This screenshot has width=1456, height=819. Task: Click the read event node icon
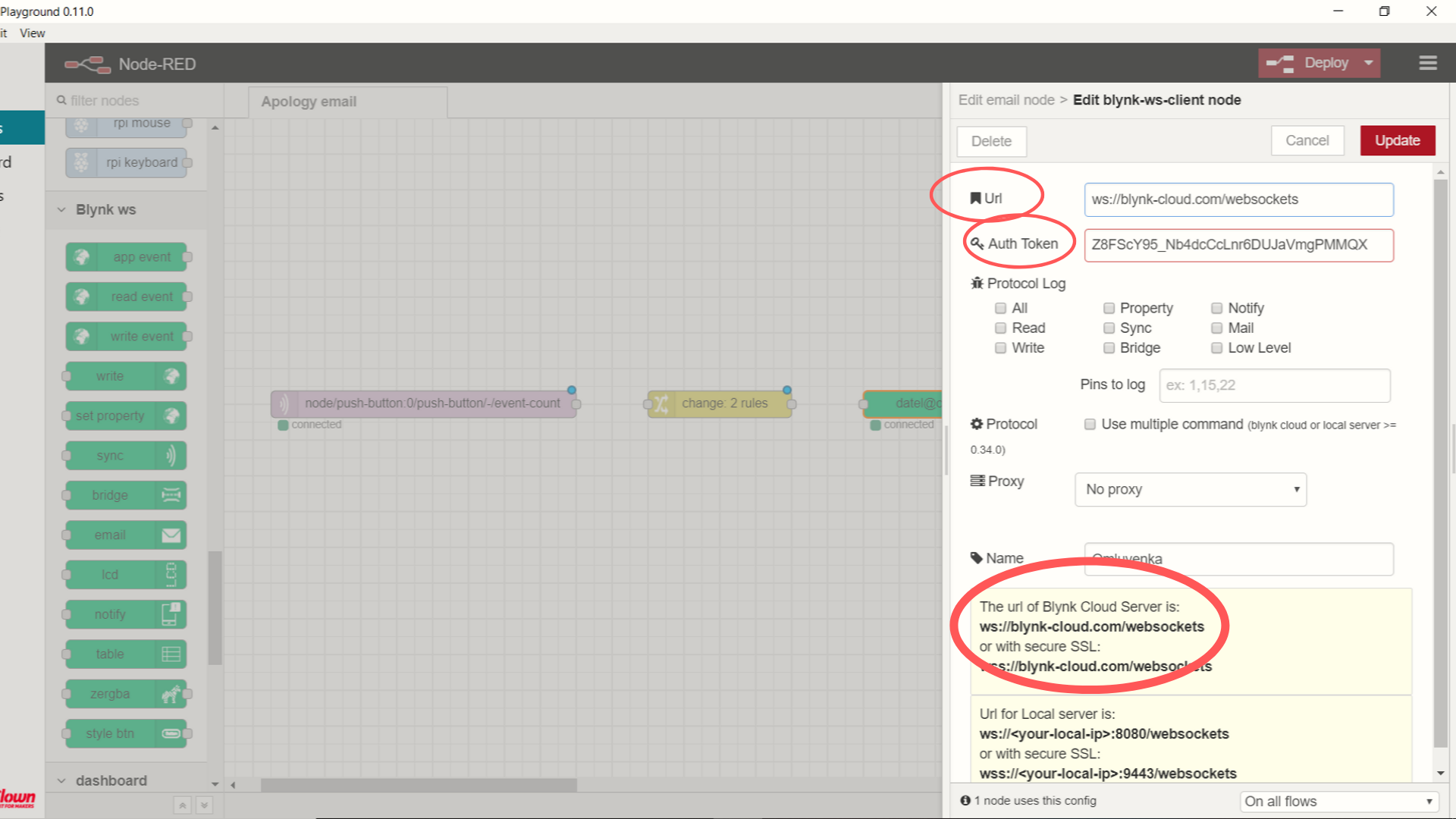[x=82, y=297]
